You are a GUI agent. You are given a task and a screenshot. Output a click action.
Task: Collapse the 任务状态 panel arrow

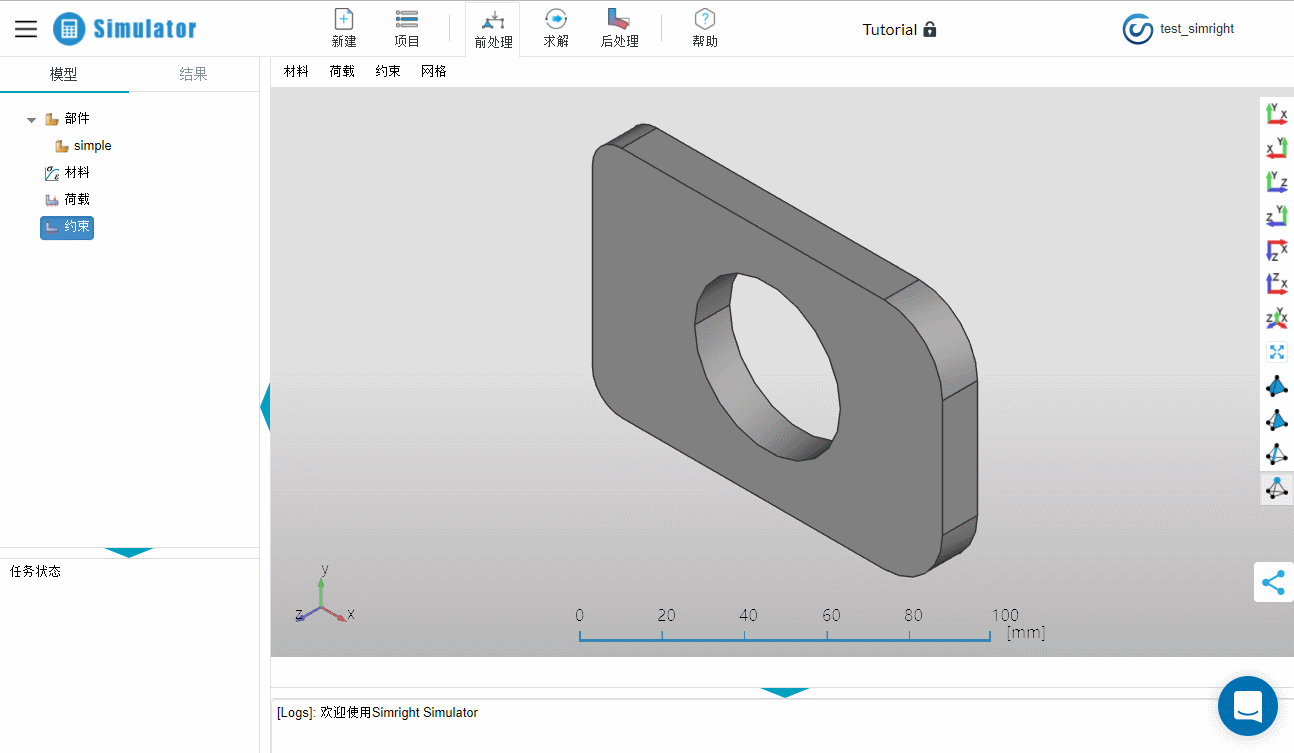pyautogui.click(x=129, y=552)
